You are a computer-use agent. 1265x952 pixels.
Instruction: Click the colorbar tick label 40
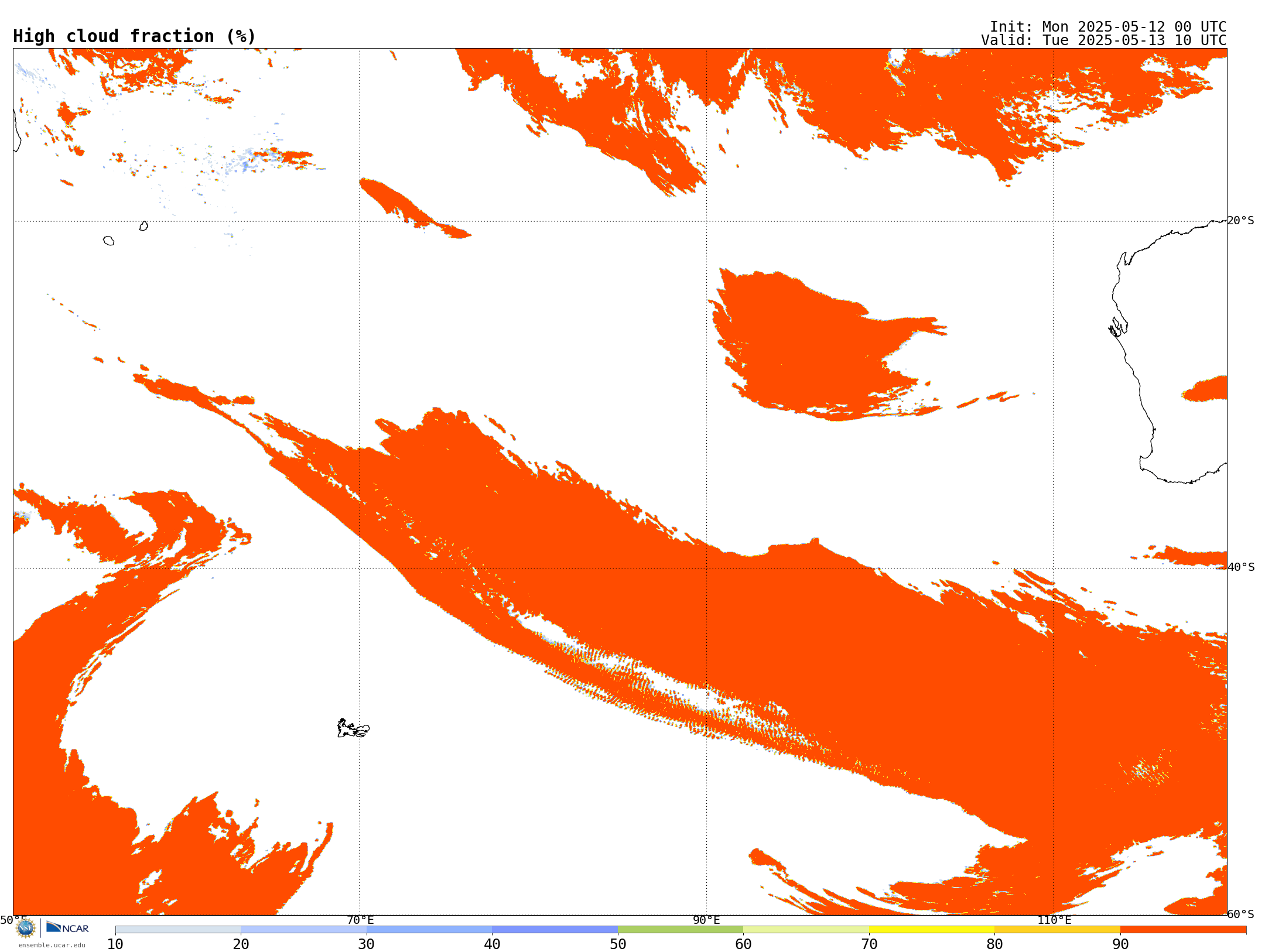point(492,944)
